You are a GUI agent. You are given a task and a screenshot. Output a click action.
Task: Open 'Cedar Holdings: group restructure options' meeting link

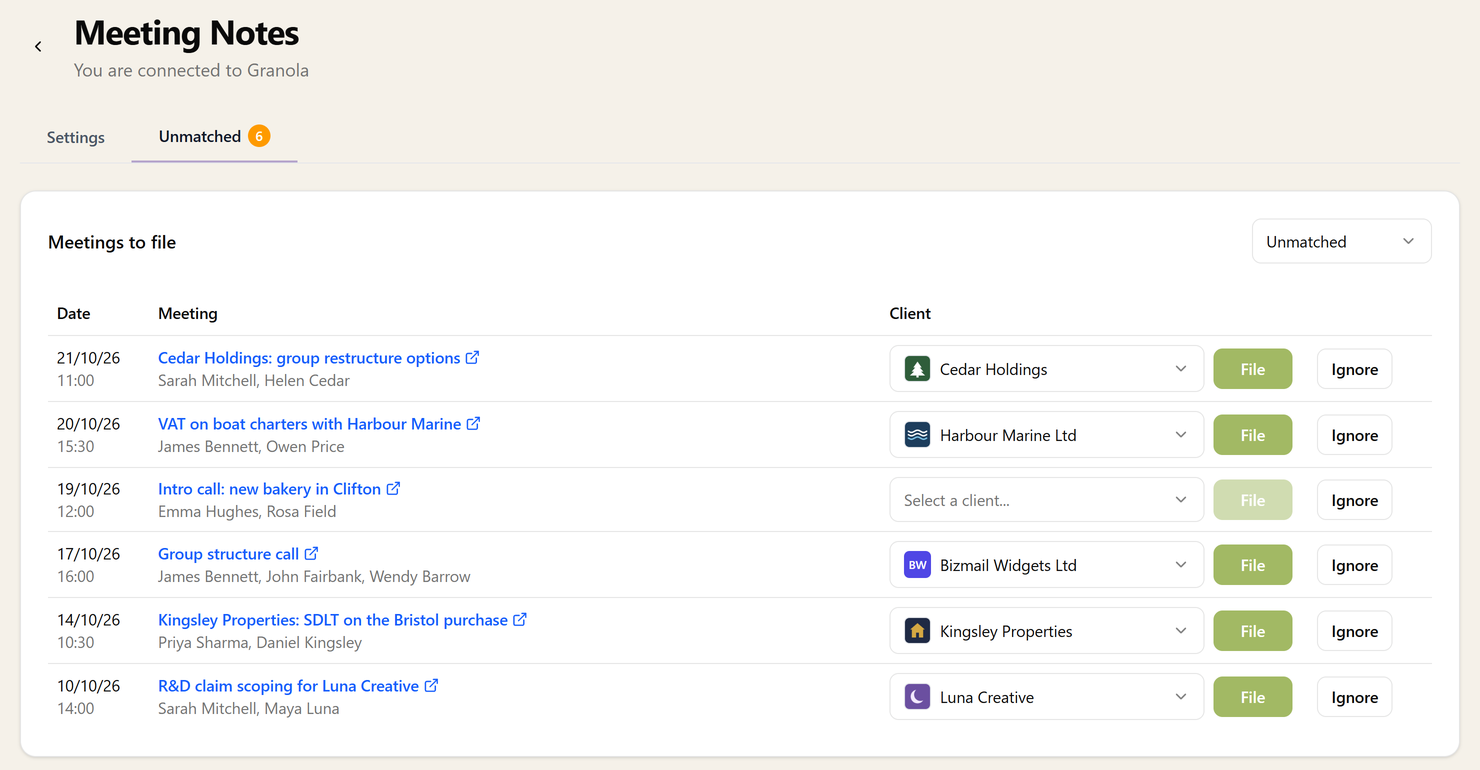[x=309, y=358]
